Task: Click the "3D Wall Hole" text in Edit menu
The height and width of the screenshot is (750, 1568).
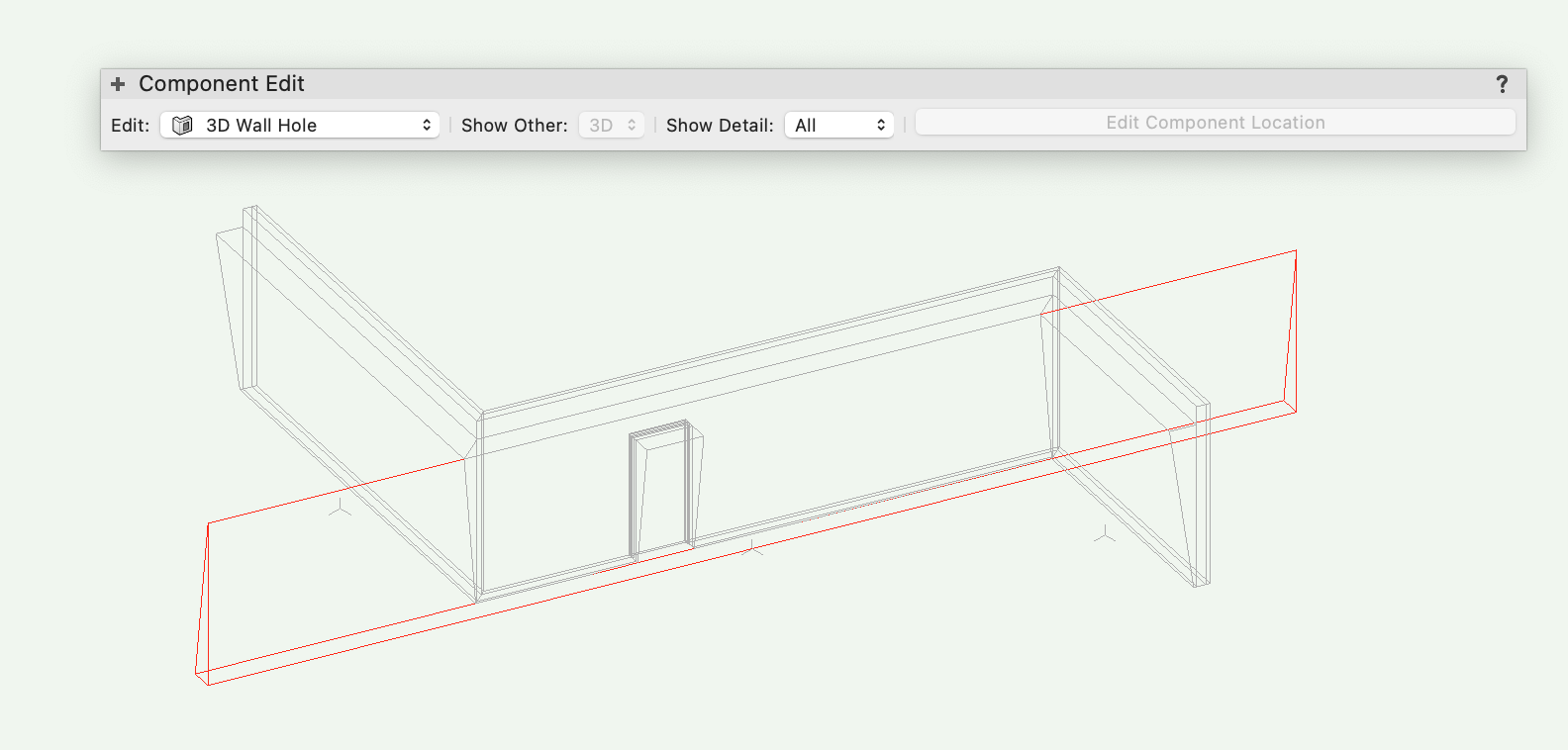Action: [x=261, y=126]
